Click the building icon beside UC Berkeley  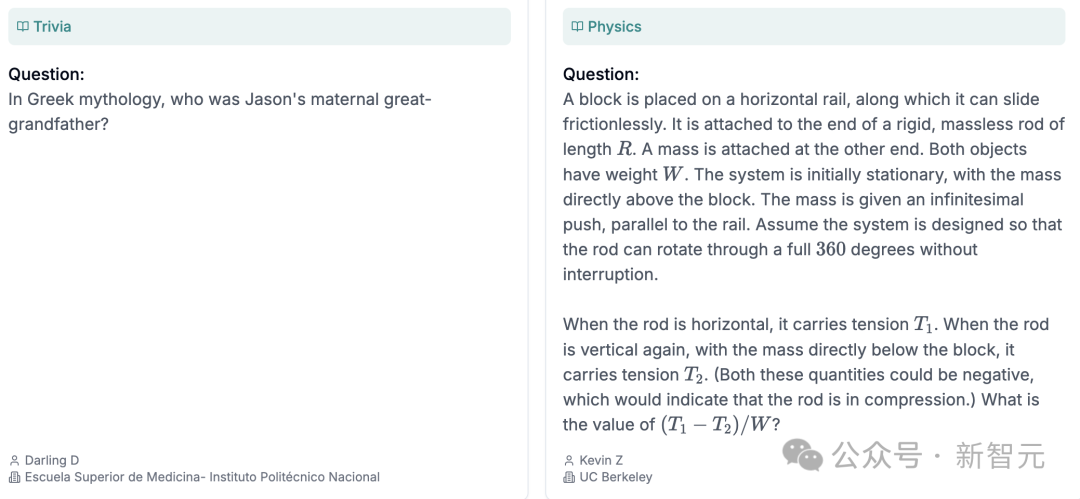tap(569, 477)
